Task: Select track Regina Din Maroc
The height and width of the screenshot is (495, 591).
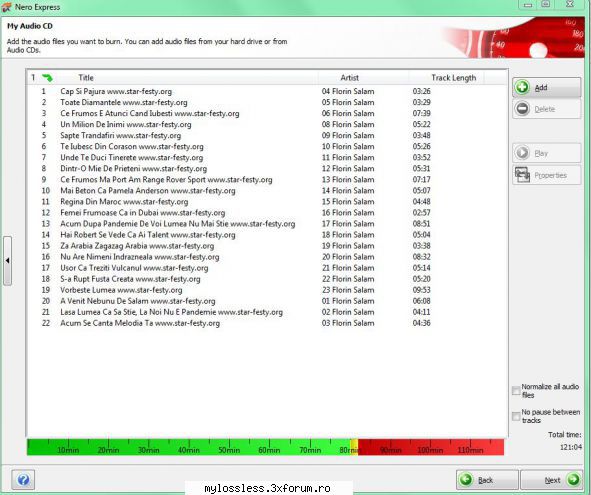Action: point(124,202)
